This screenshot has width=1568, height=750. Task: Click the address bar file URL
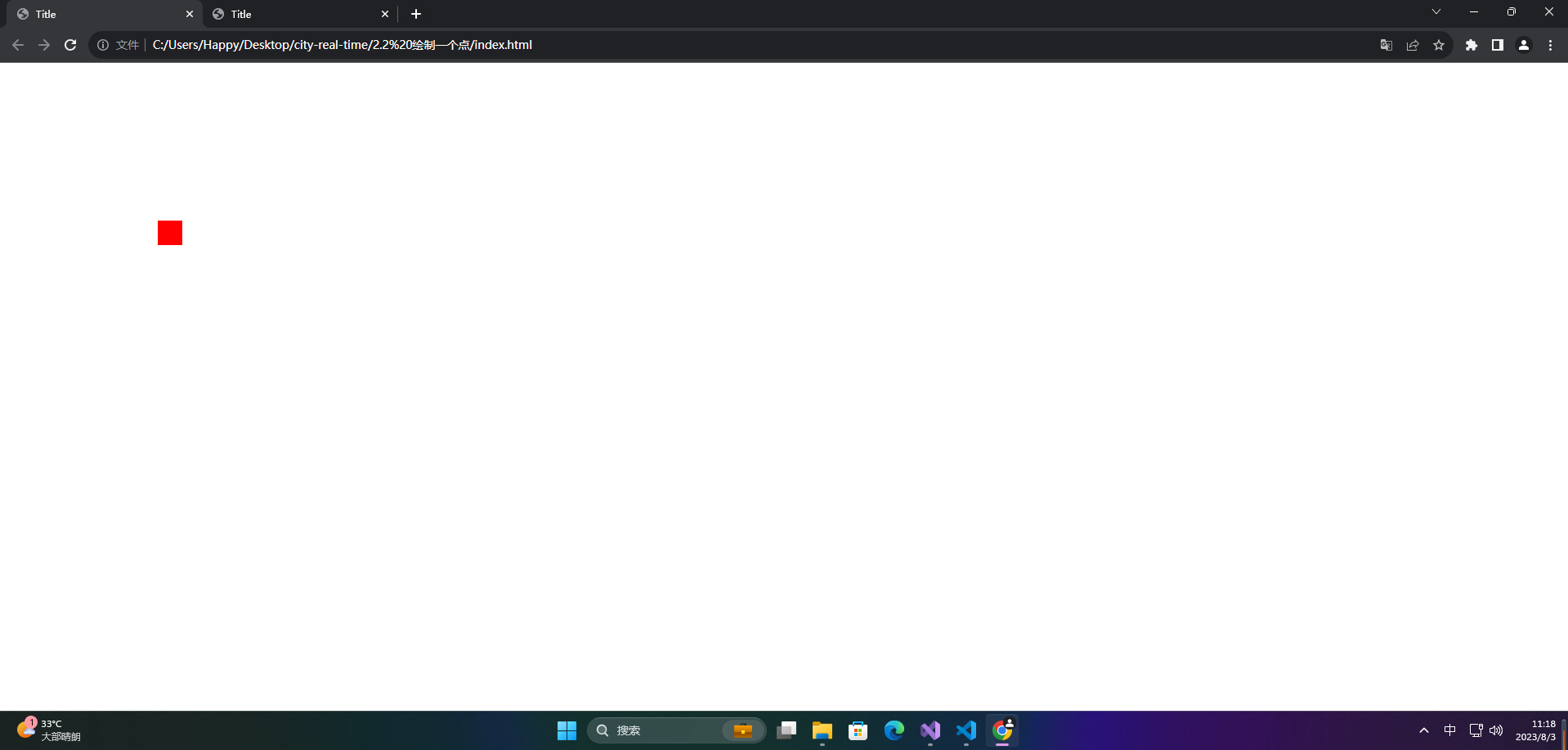(x=342, y=45)
